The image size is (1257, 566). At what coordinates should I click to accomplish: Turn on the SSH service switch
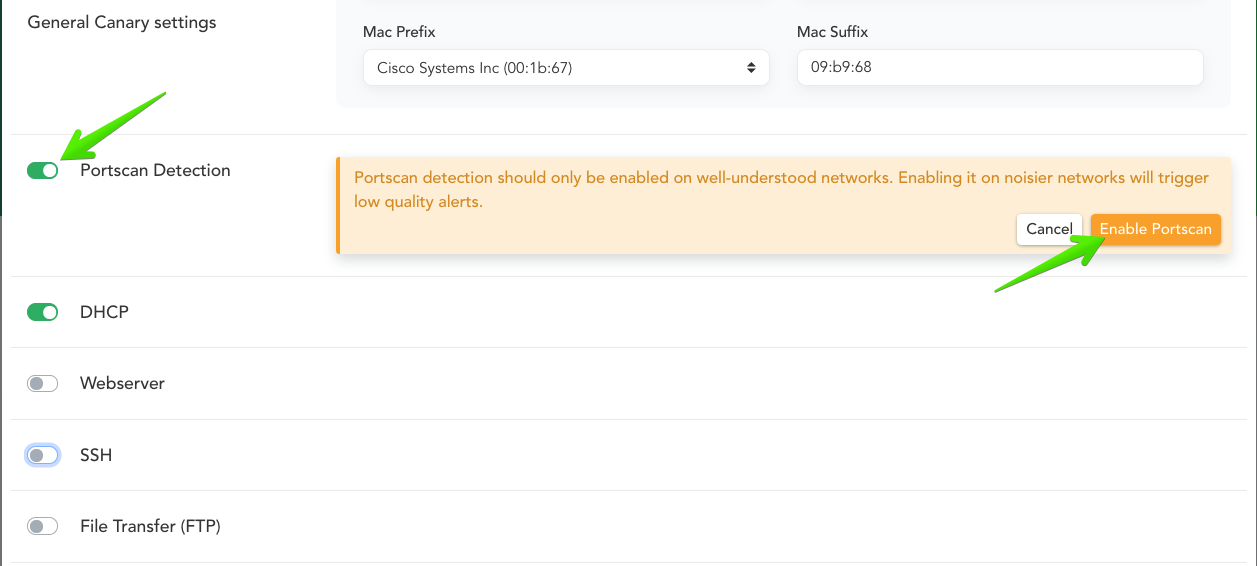pyautogui.click(x=43, y=456)
